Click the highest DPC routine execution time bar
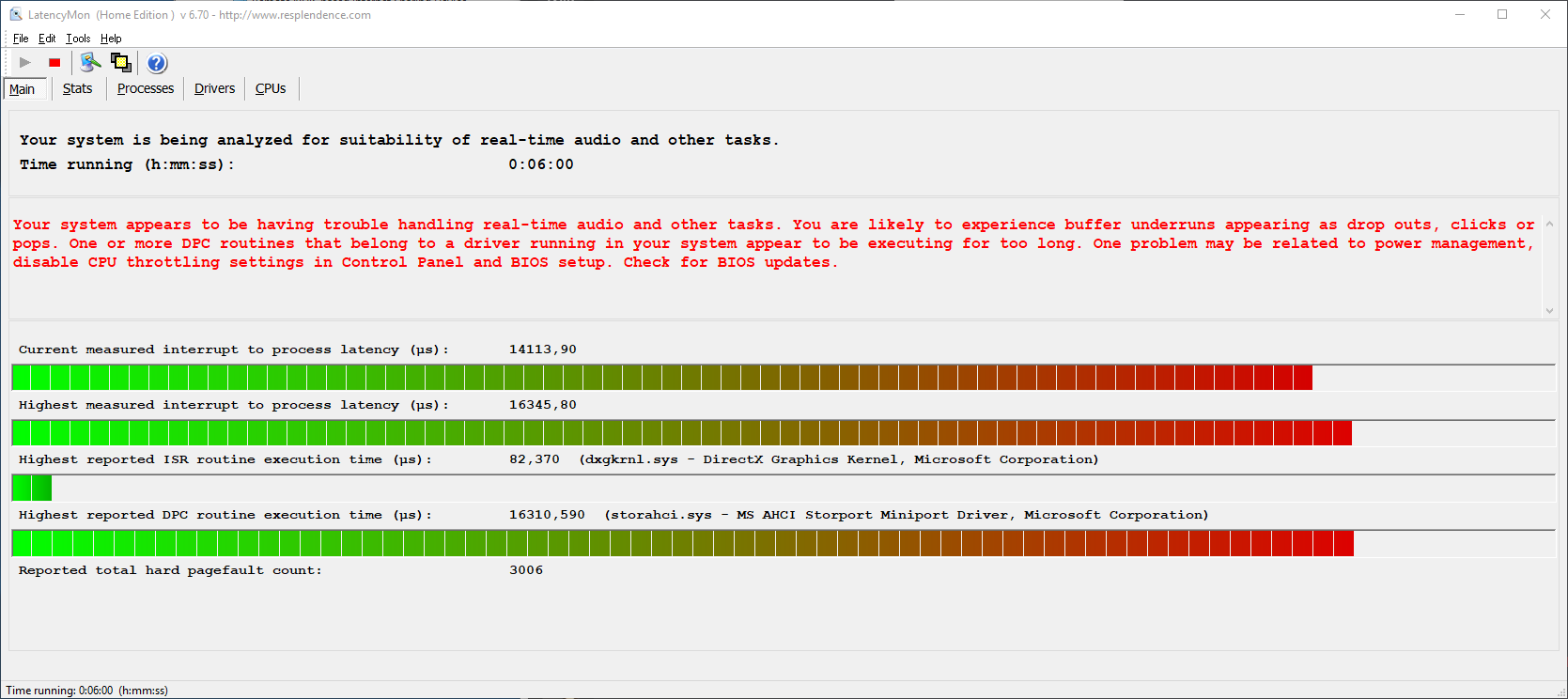Screen dimensions: 1568x699 coord(784,543)
